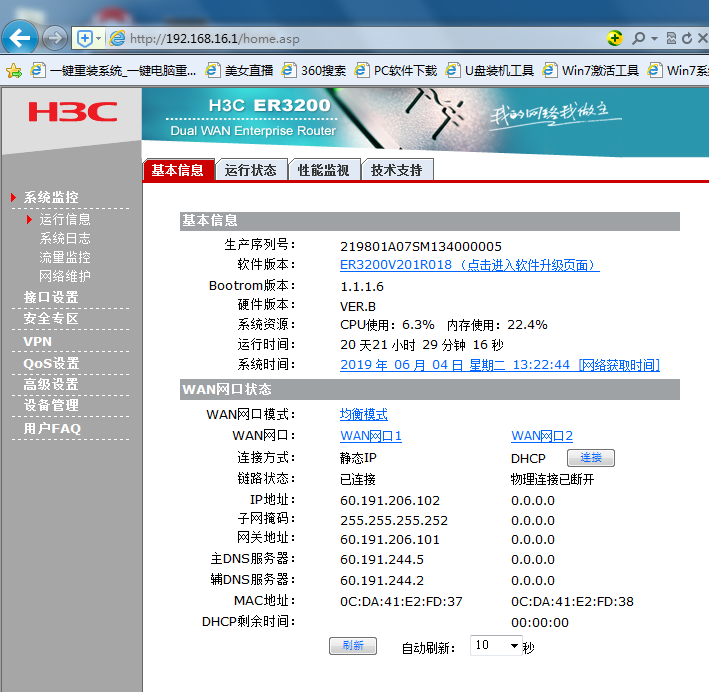709x692 pixels.
Task: Open the WAN网口1 link
Action: click(x=371, y=436)
